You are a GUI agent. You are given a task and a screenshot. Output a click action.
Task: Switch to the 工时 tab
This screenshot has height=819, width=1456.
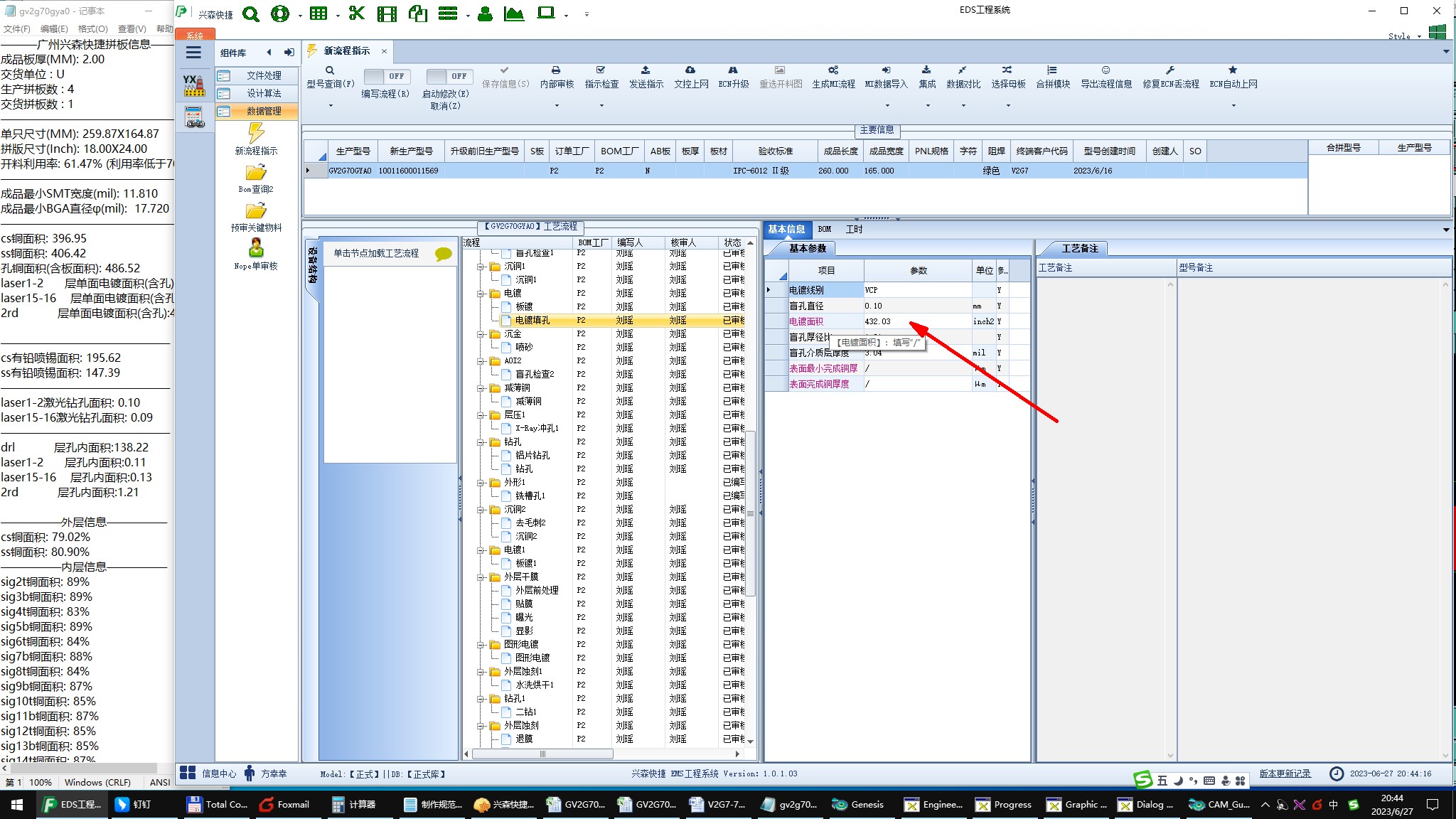pyautogui.click(x=854, y=229)
